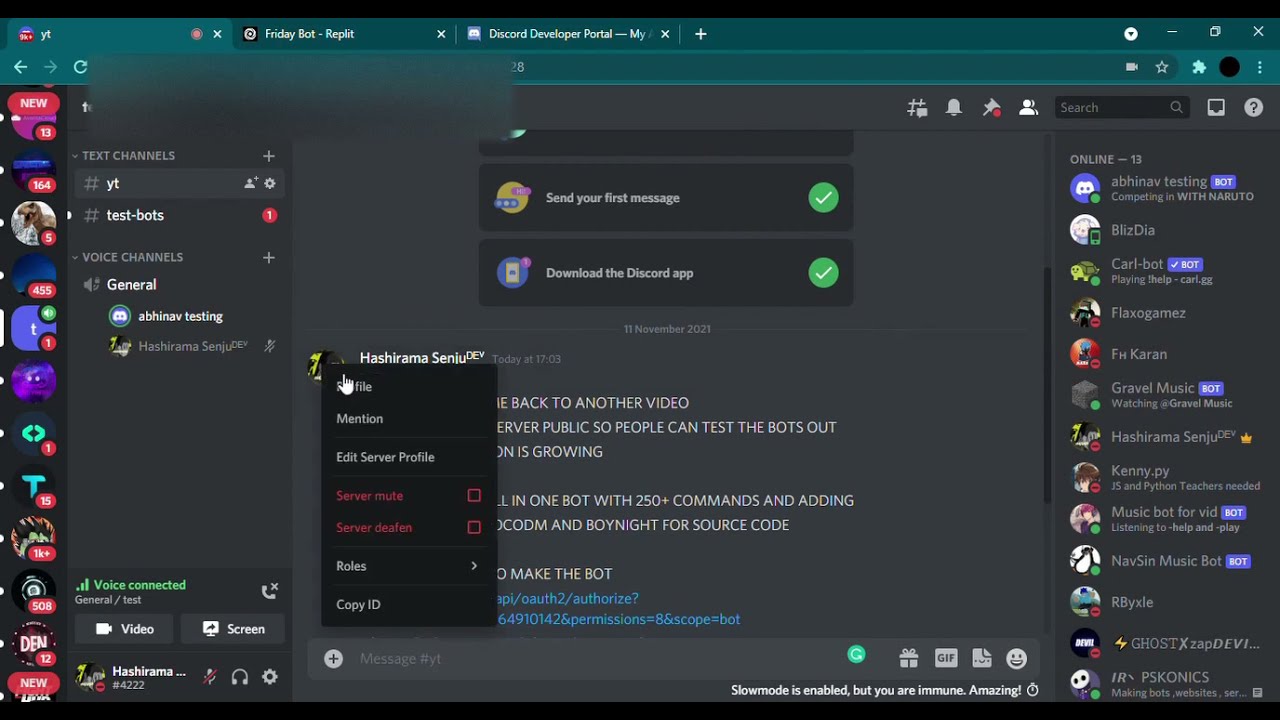The image size is (1280, 720).
Task: Open the oauth2 authorize link
Action: (618, 609)
